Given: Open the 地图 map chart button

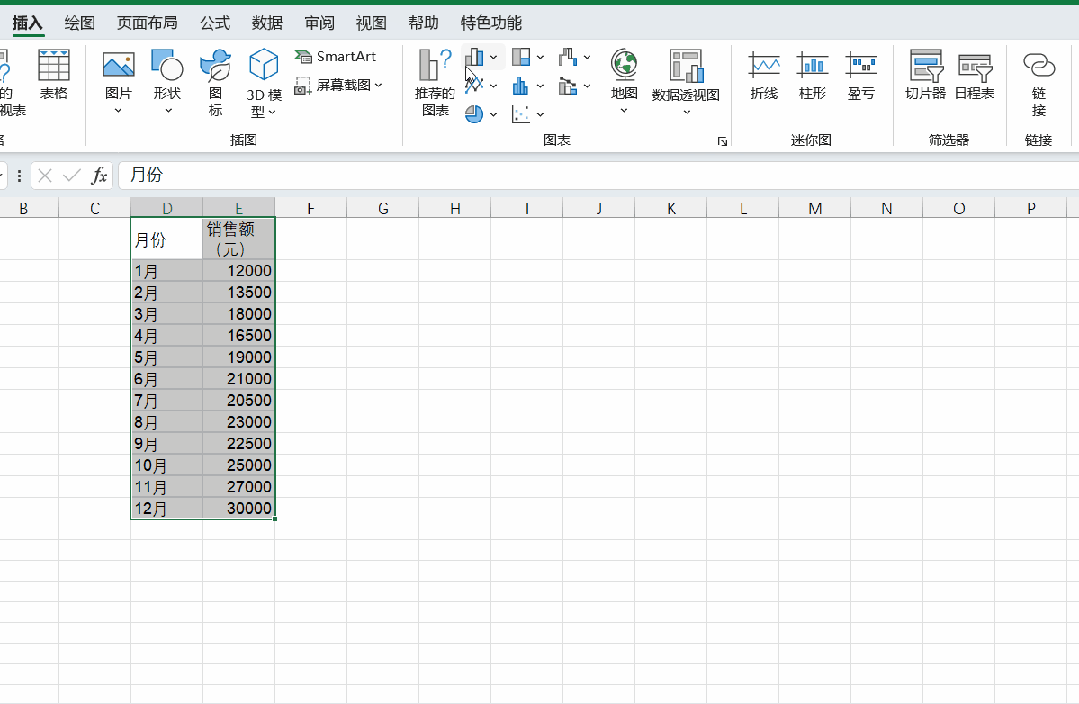Looking at the screenshot, I should tap(624, 81).
